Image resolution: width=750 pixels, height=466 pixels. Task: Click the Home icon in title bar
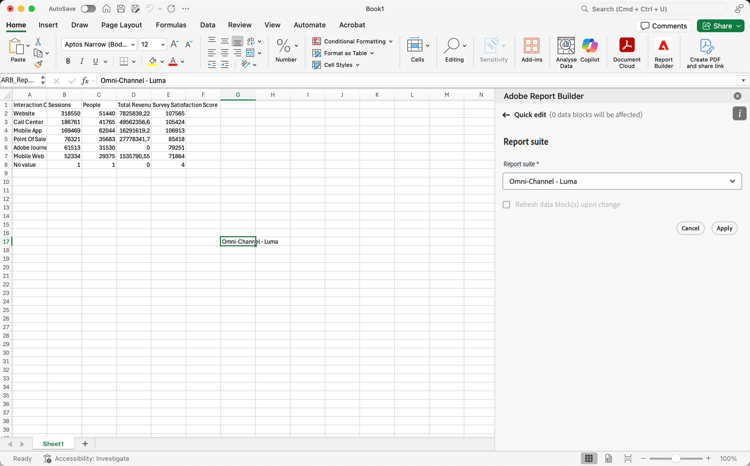[x=107, y=9]
